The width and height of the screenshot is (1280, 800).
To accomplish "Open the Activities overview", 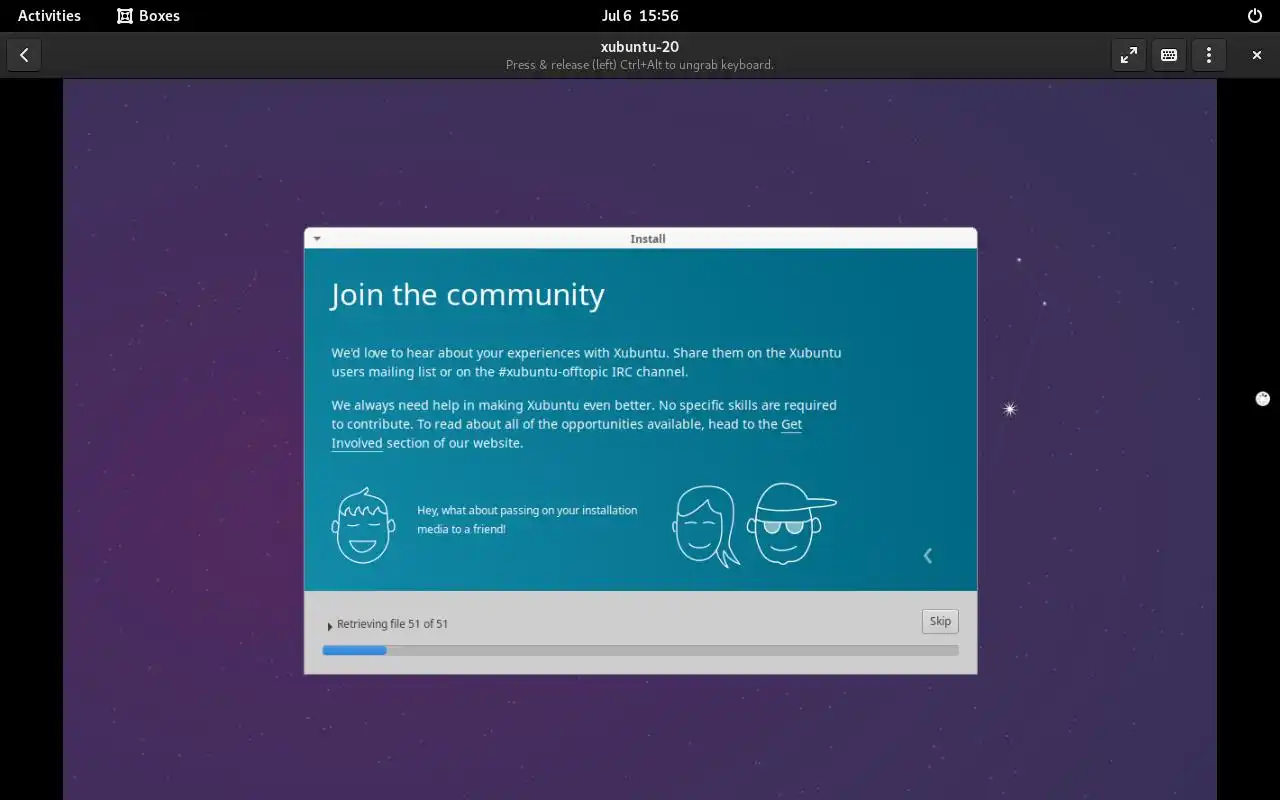I will 49,16.
